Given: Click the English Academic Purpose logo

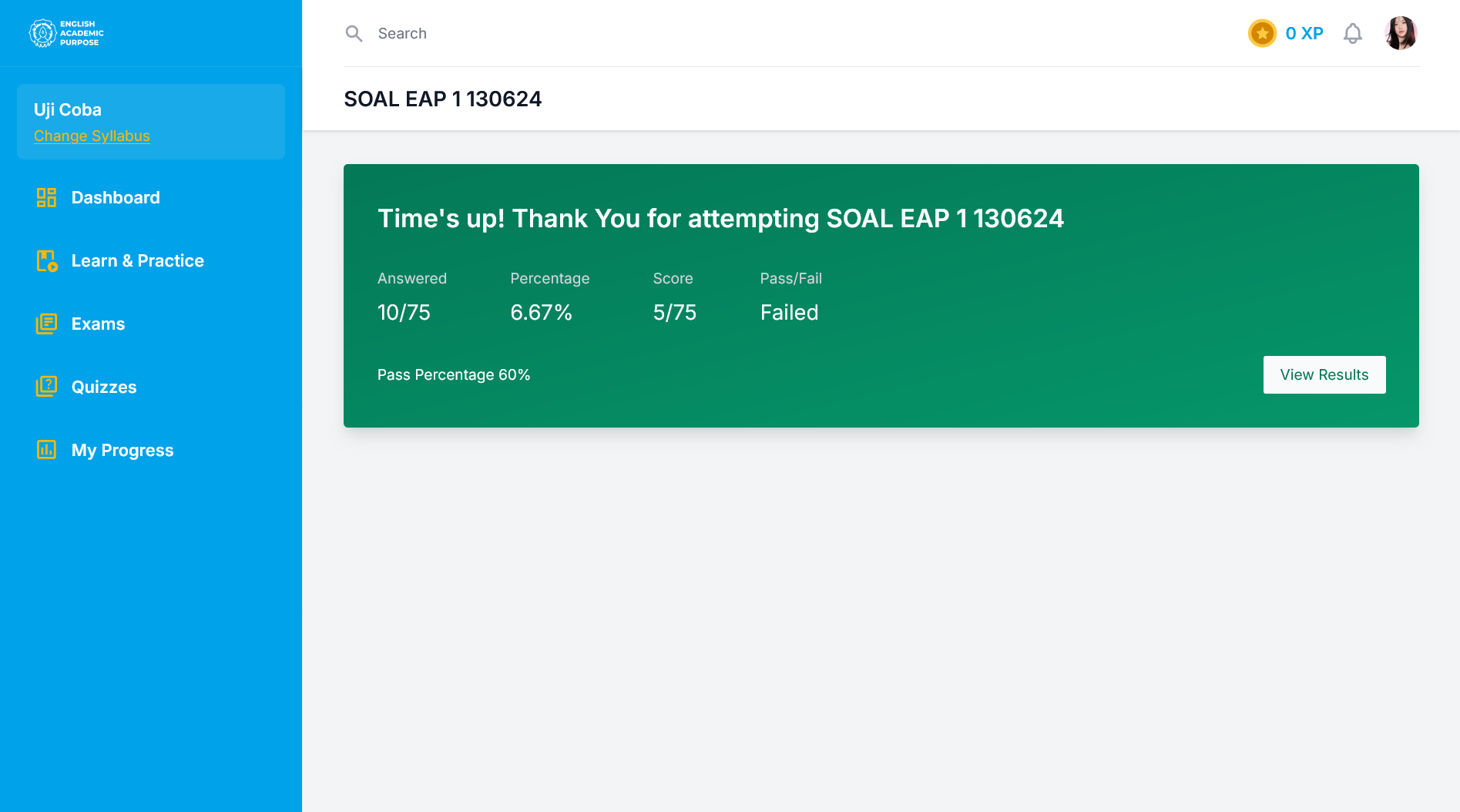Looking at the screenshot, I should [66, 33].
